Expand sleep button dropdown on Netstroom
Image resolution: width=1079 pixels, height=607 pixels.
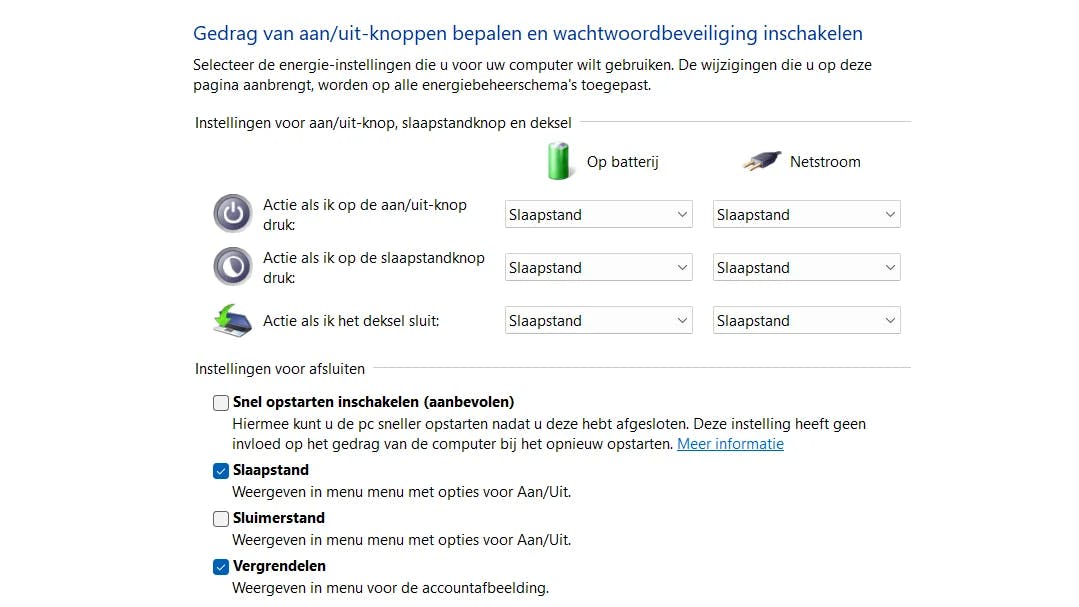click(x=806, y=268)
